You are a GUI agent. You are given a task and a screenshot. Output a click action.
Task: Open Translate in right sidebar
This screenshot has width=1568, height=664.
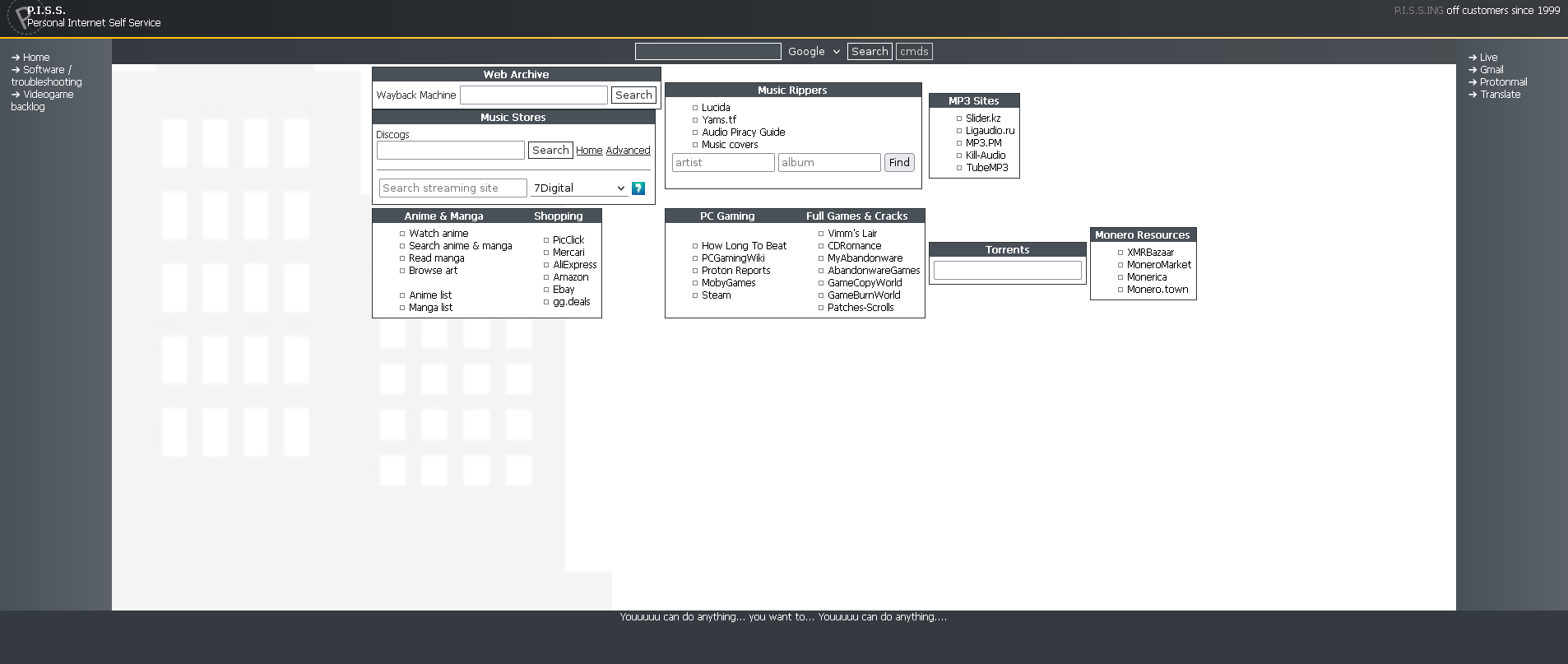tap(1500, 95)
